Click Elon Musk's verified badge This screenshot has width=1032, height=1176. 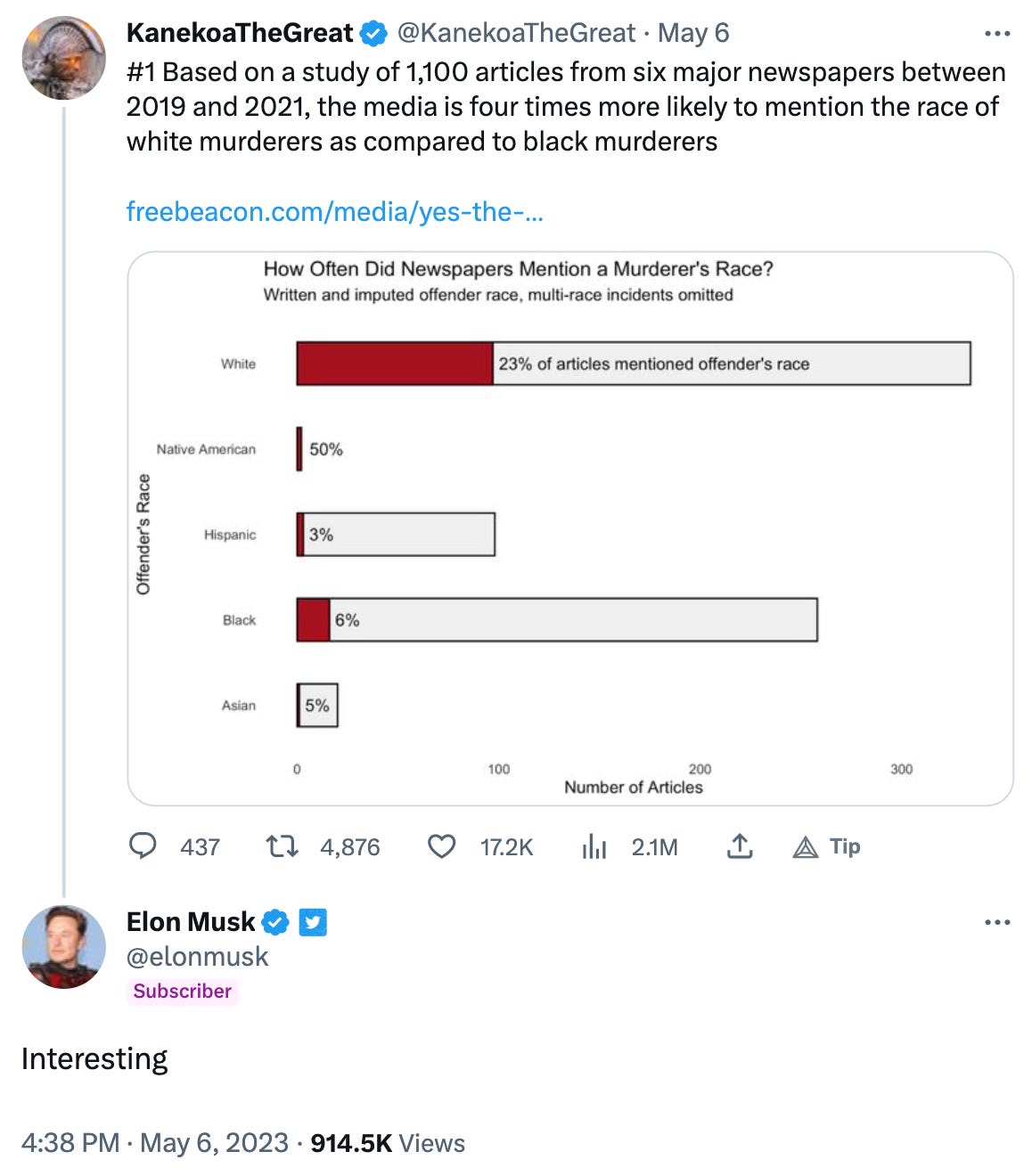tap(276, 922)
